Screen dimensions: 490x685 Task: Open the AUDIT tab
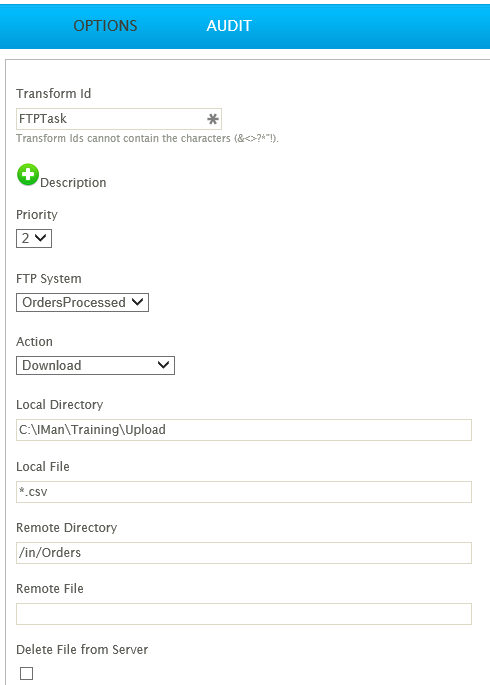click(229, 26)
